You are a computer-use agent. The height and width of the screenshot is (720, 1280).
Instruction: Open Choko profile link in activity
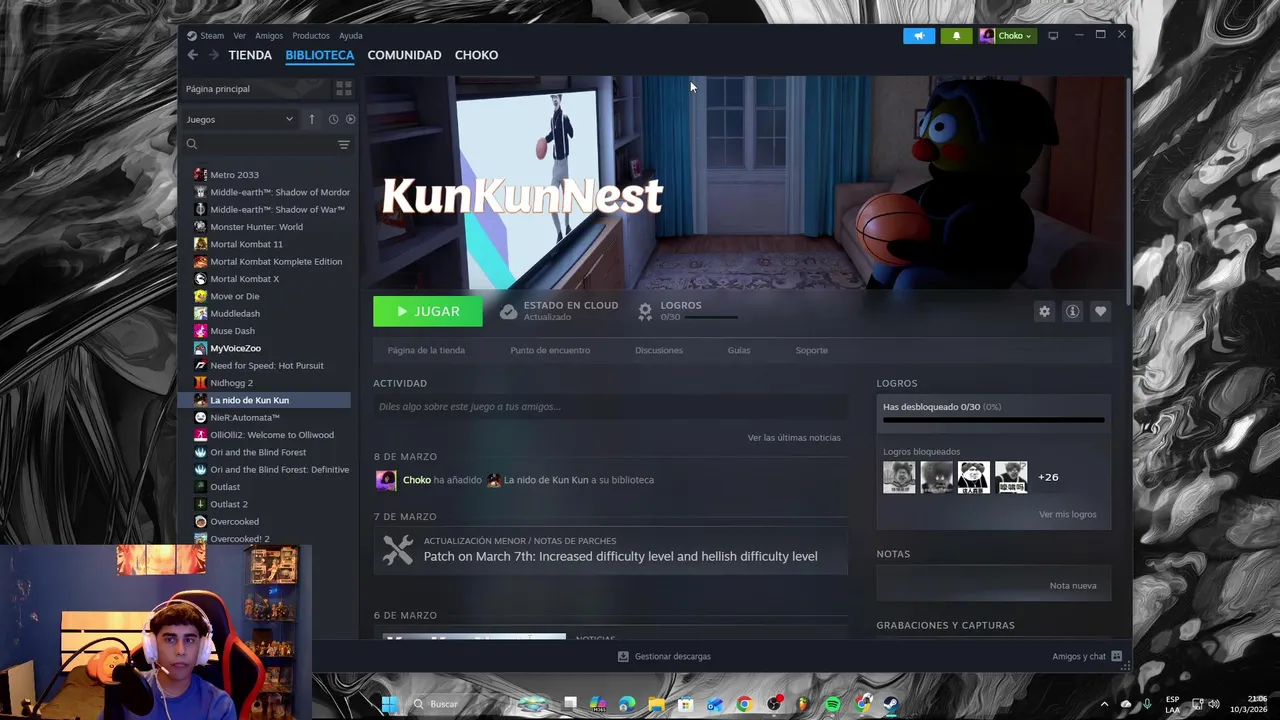click(416, 480)
